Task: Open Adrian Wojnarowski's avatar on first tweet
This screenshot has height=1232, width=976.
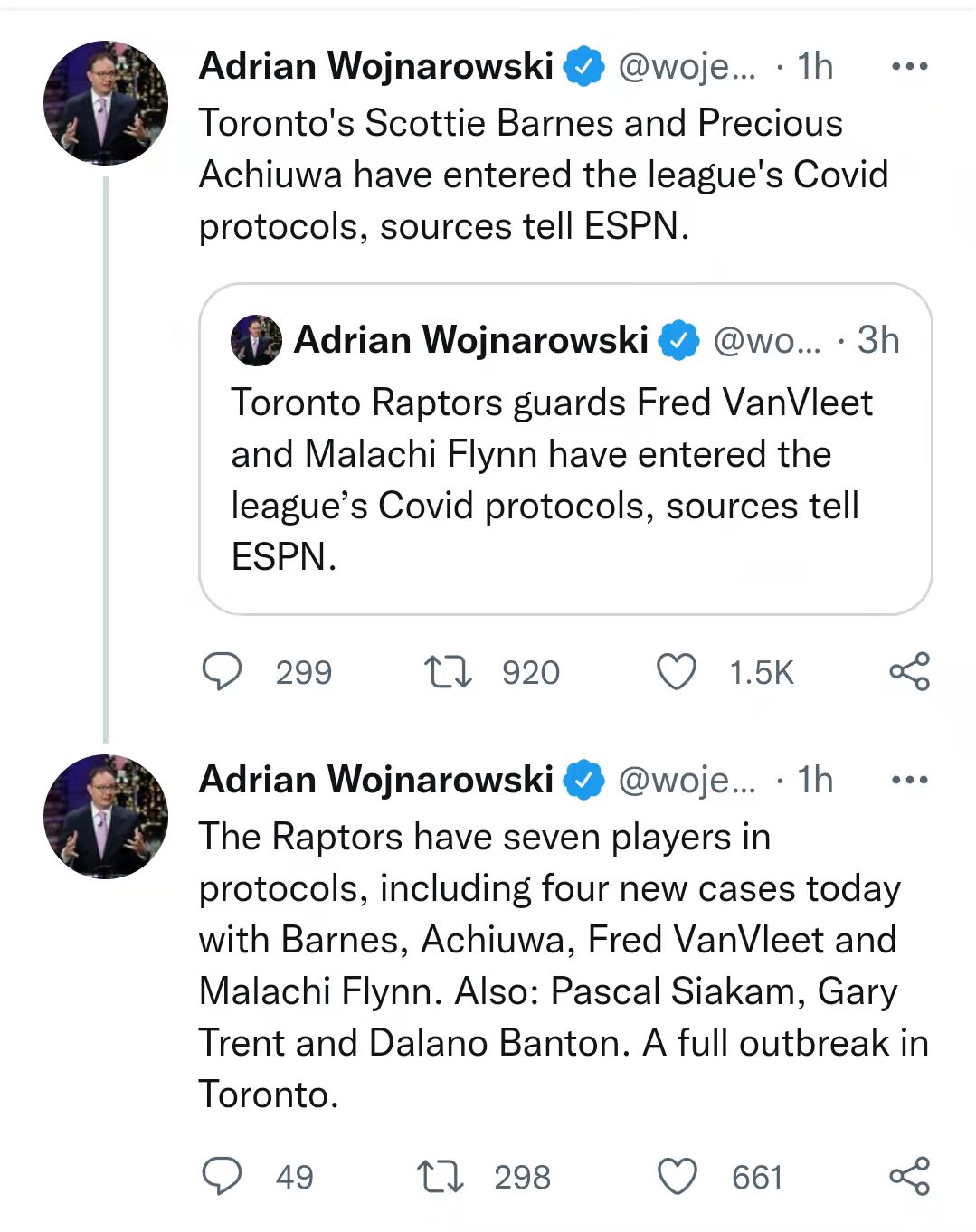Action: (x=106, y=103)
